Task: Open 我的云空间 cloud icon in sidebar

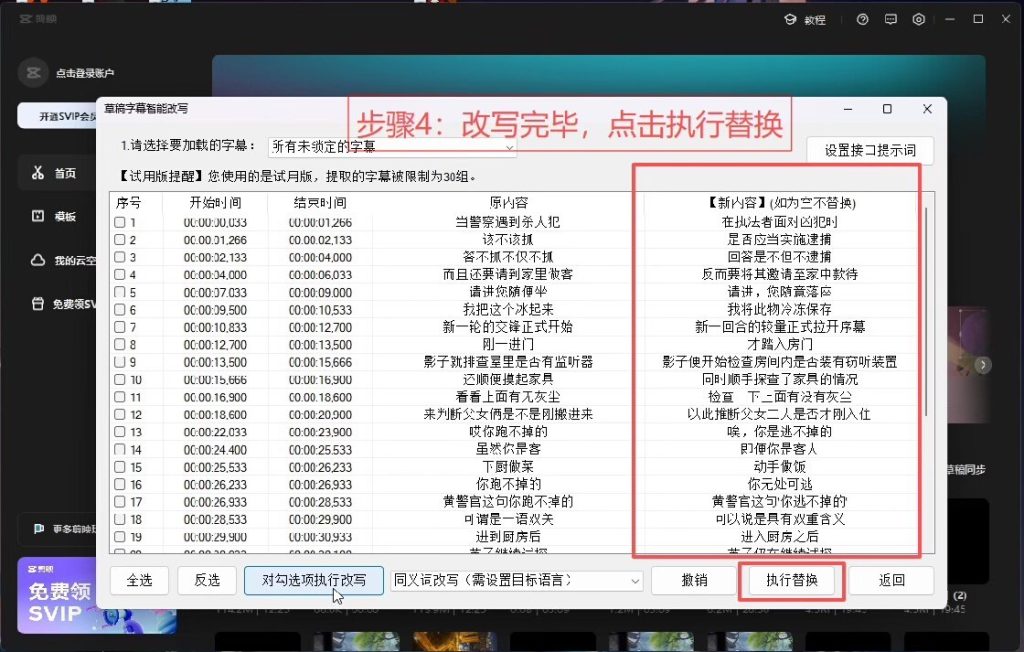Action: 38,260
